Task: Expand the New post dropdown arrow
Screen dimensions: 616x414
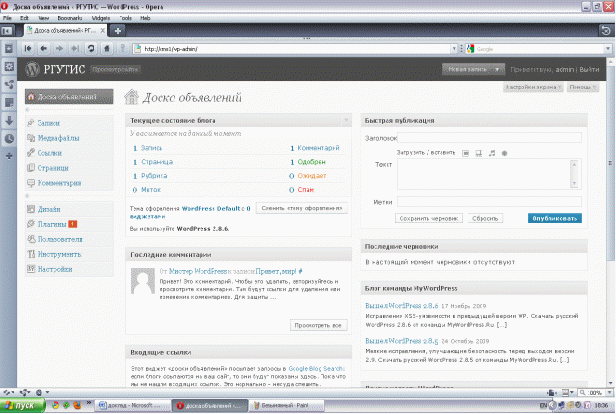Action: pos(497,69)
